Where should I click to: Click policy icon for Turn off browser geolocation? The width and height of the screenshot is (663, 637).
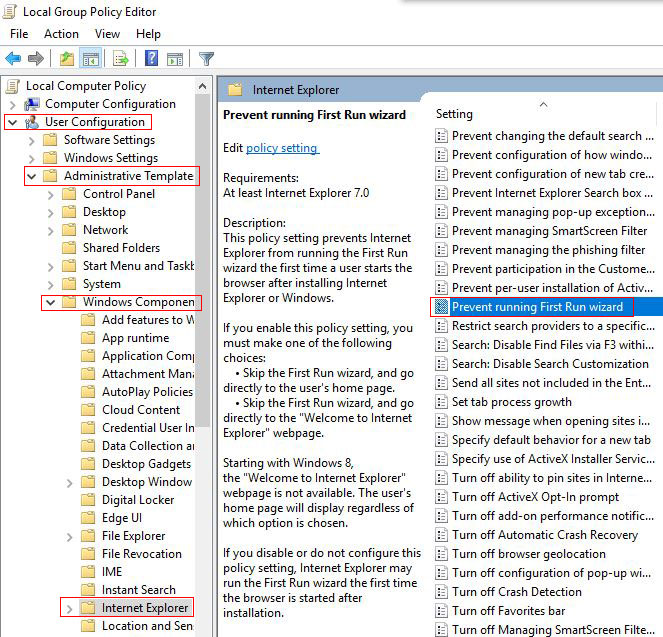click(441, 554)
